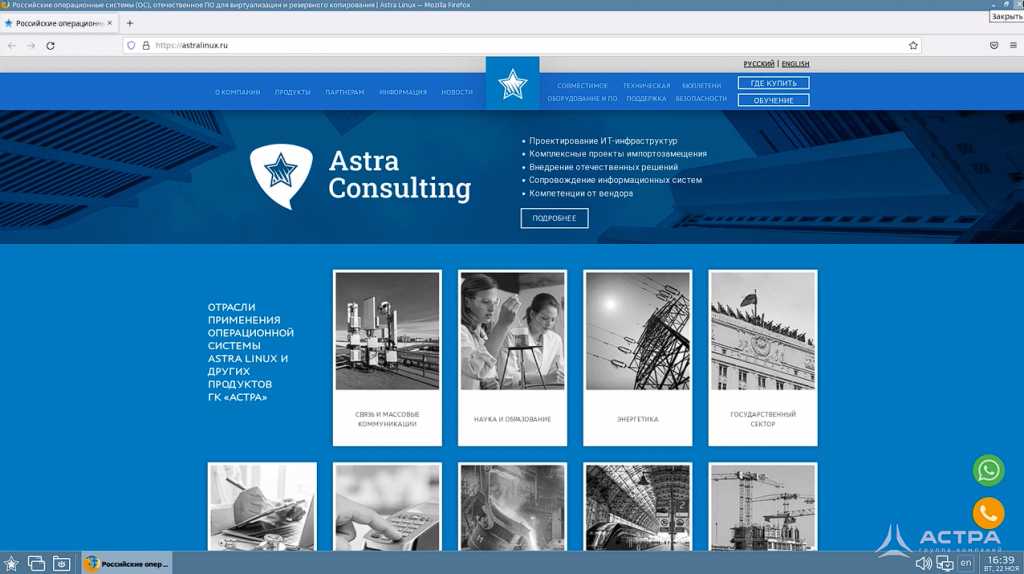Click the volume icon in system tray
The image size is (1024, 574).
[x=923, y=564]
